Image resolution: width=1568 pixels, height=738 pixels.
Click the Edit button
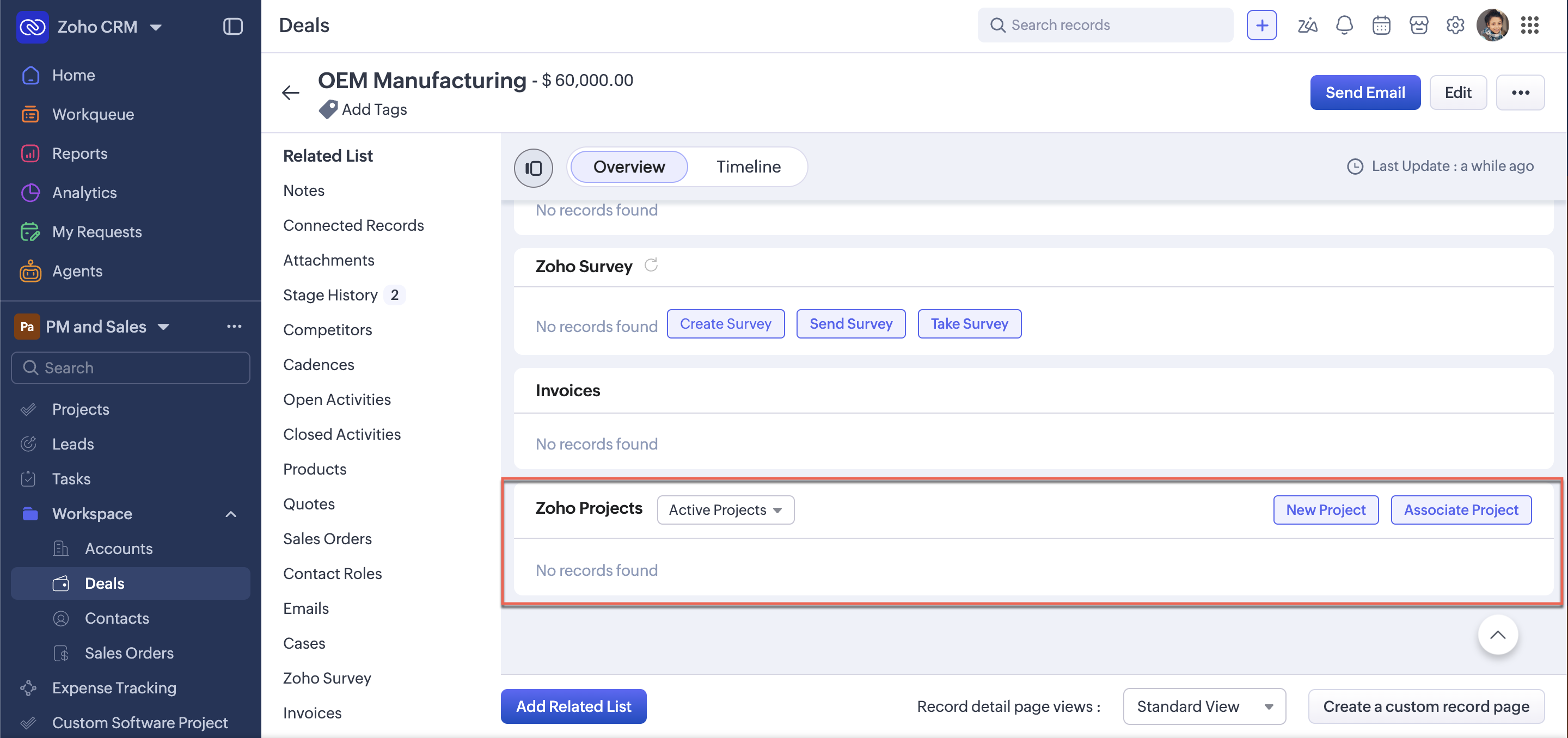[1458, 93]
